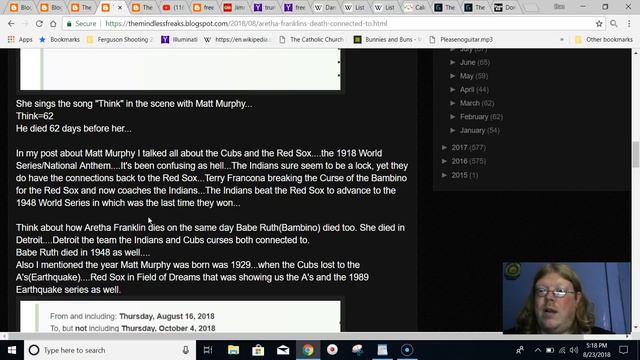This screenshot has height=360, width=640.
Task: Click the date calculator image below text
Action: pos(180,316)
